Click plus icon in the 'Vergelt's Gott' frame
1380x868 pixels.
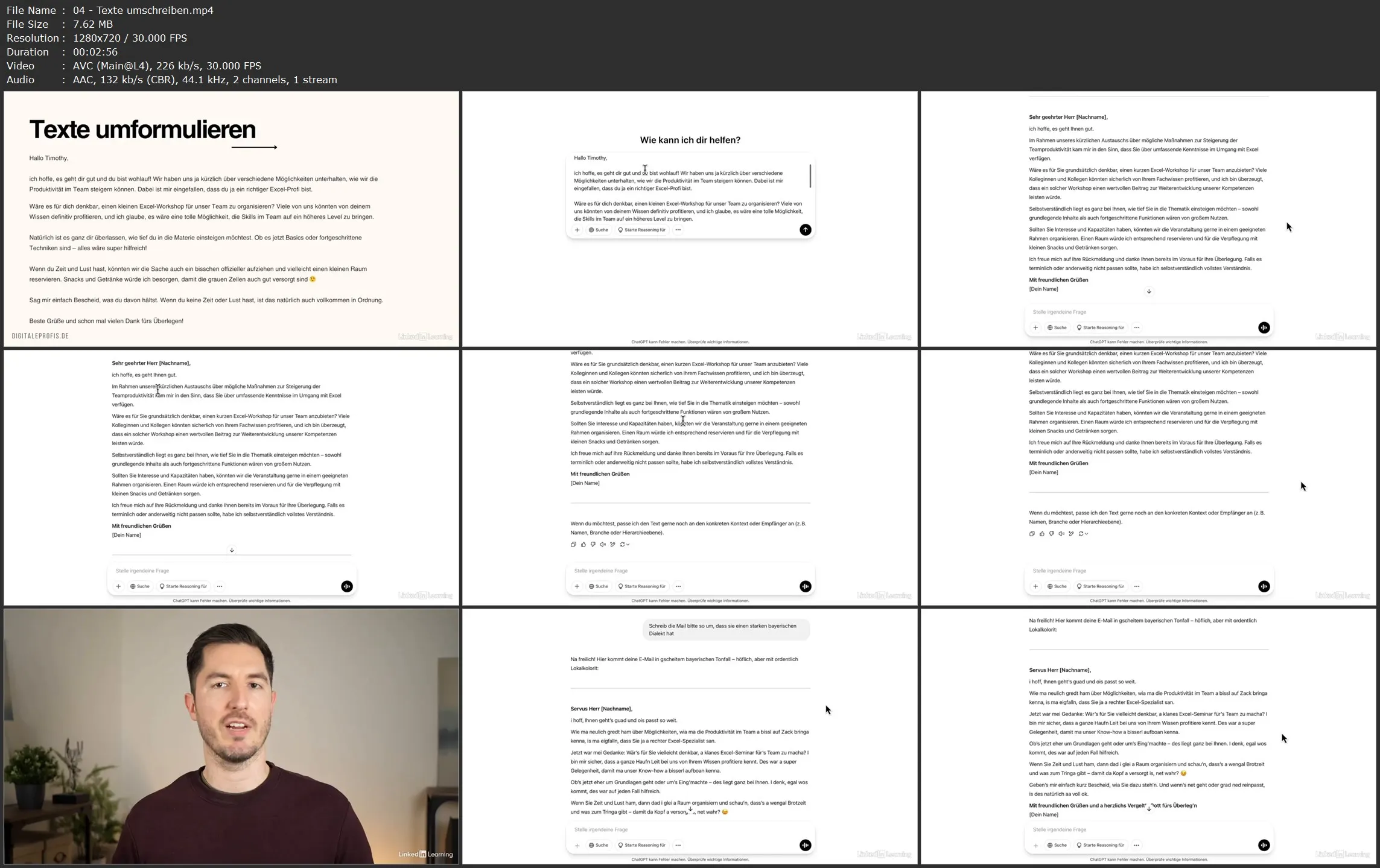(1035, 845)
